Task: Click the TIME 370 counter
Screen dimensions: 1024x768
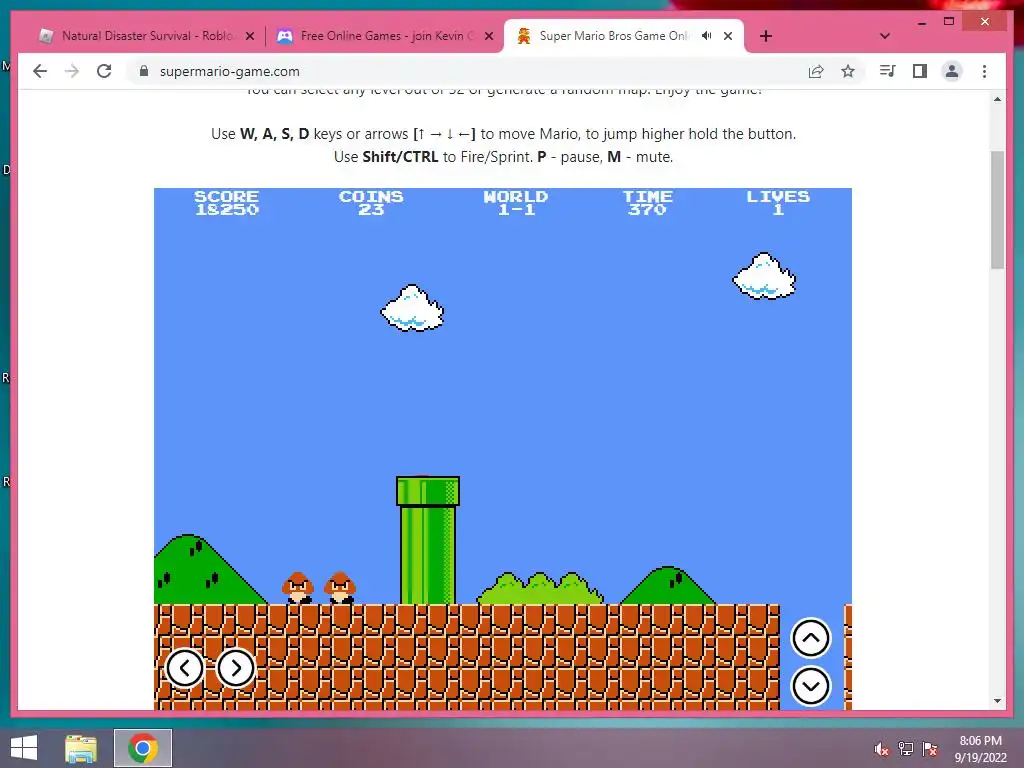Action: [647, 202]
